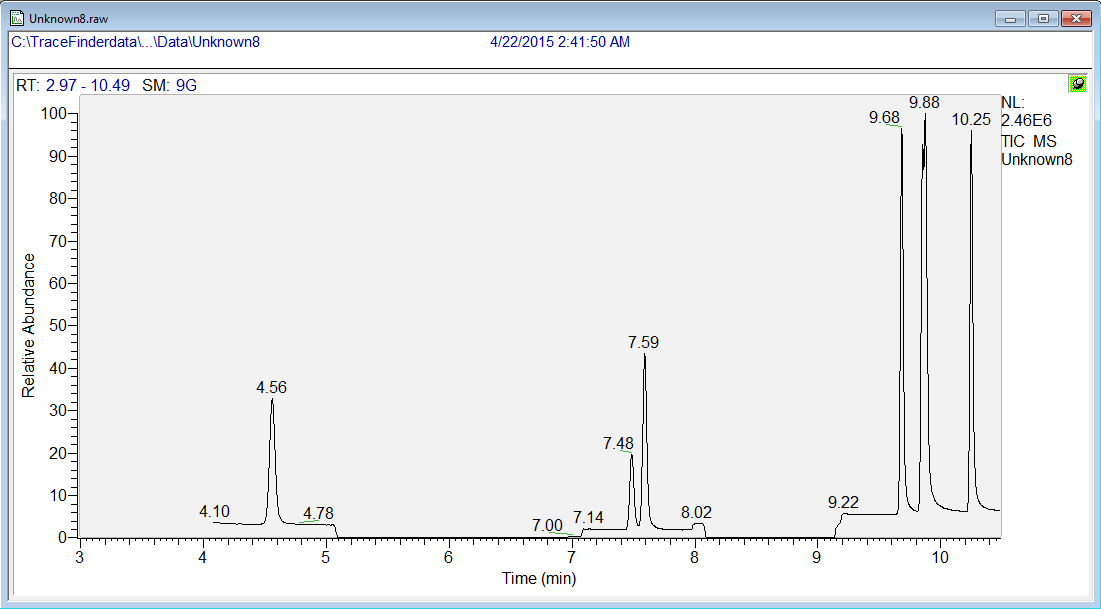Click the Relative Abundance y-axis label
Image resolution: width=1101 pixels, height=609 pixels.
pos(29,325)
